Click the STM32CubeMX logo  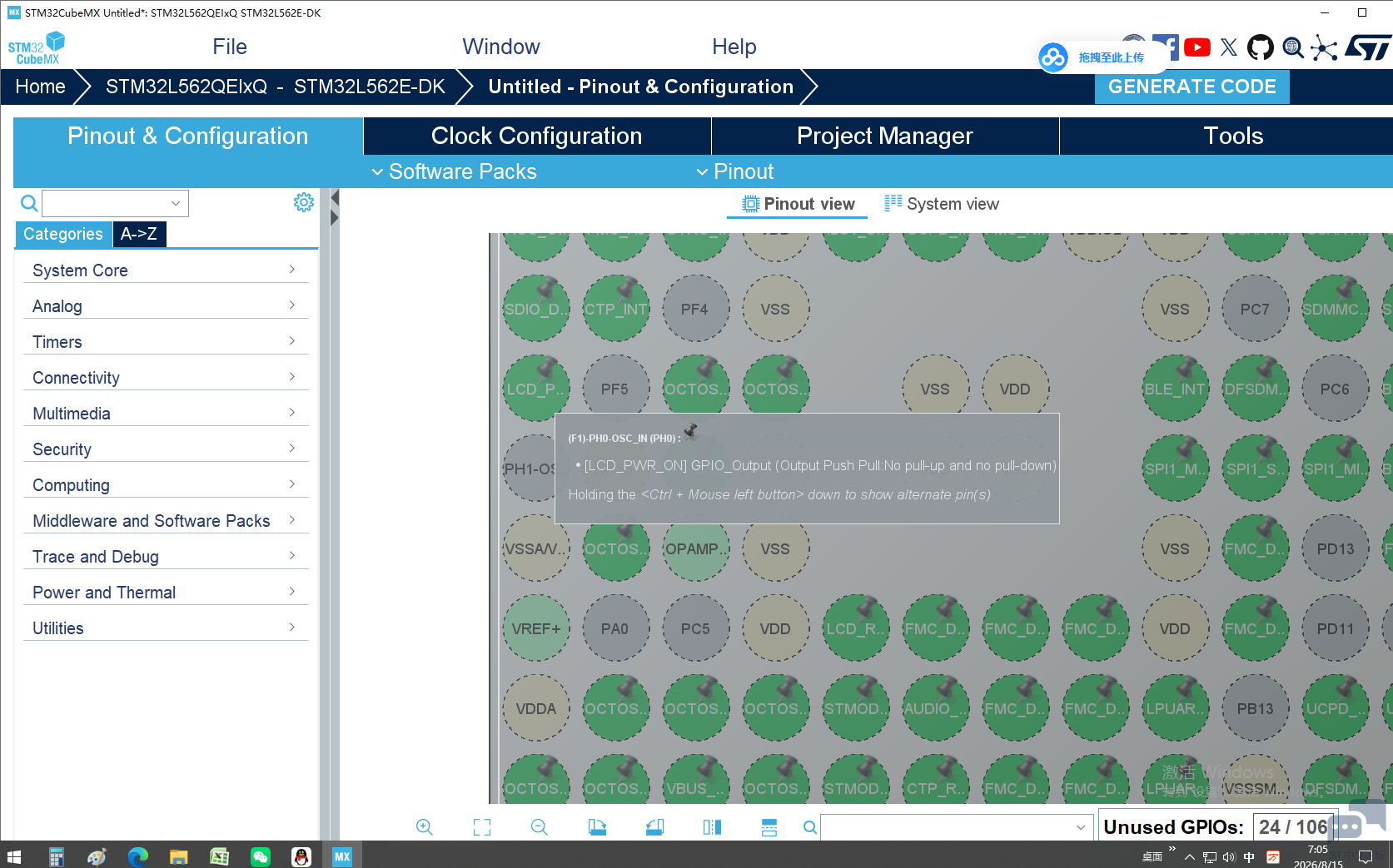point(37,48)
